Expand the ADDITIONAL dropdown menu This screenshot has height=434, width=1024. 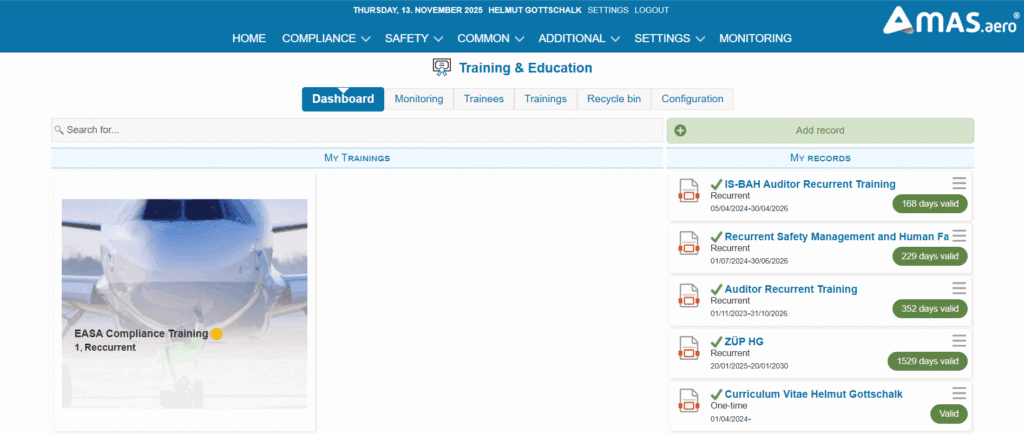point(578,38)
